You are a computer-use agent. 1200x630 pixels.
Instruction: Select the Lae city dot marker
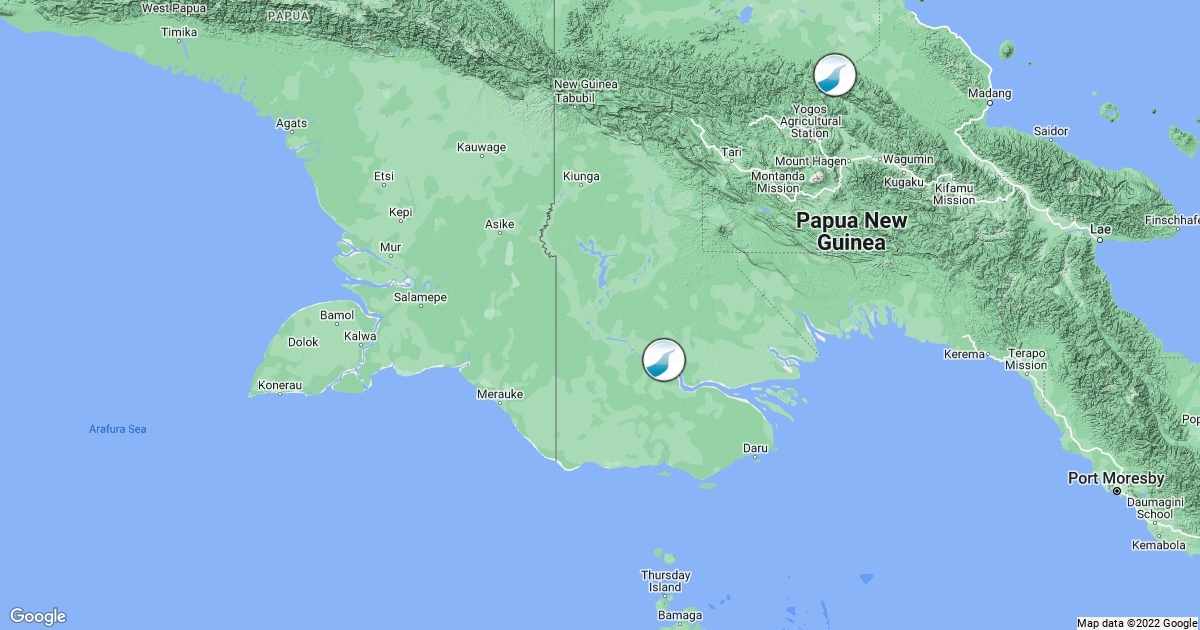tap(1100, 240)
